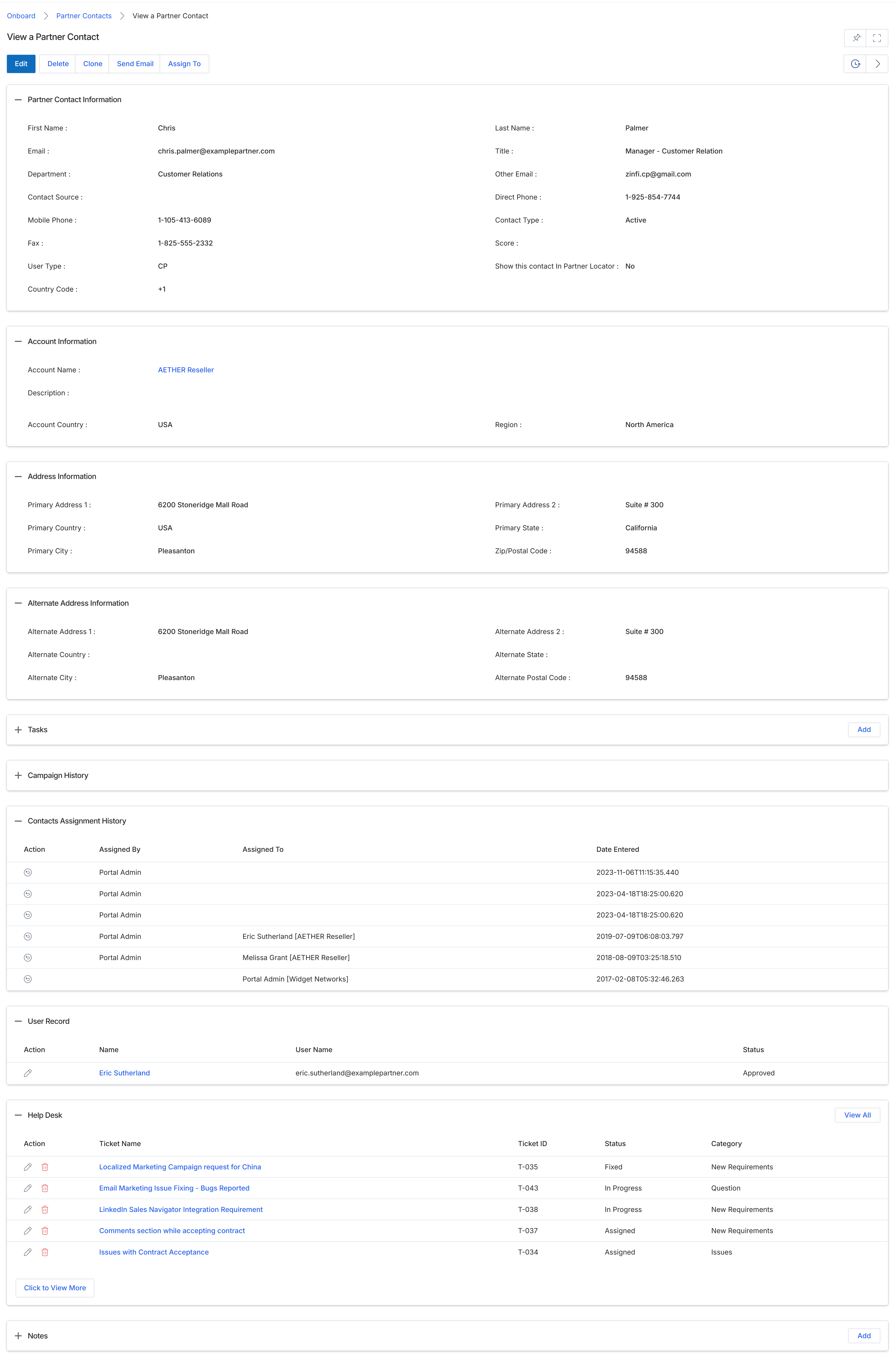Select username eric.sutherland@examplepartner.com
The image size is (896, 1362).
tap(357, 1073)
